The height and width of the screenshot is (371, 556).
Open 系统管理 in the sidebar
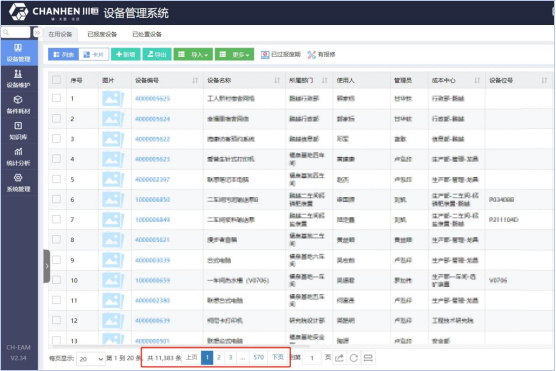click(19, 183)
